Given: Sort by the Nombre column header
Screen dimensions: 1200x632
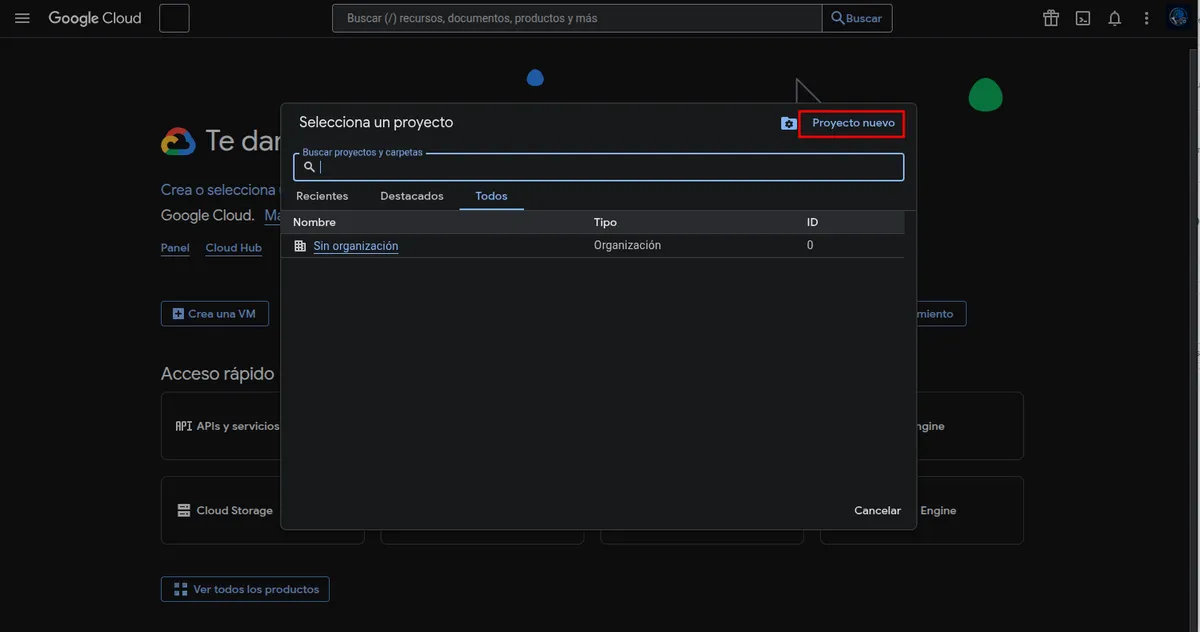Looking at the screenshot, I should tap(314, 222).
